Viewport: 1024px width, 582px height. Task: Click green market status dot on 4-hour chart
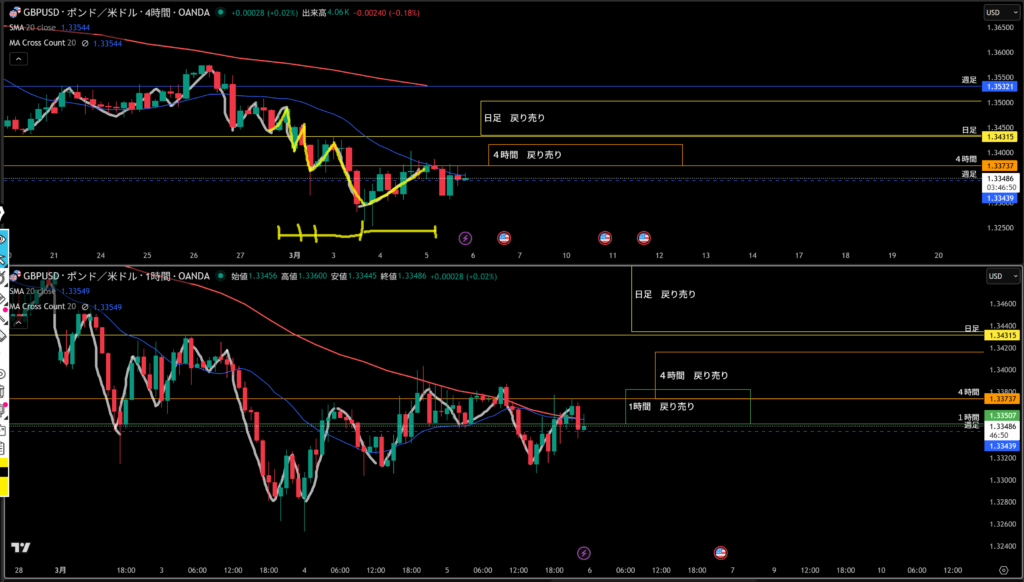[222, 13]
